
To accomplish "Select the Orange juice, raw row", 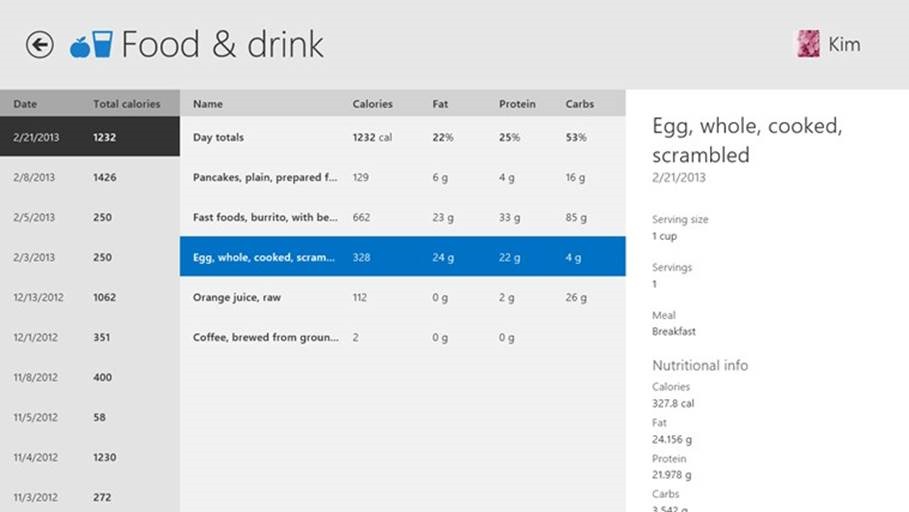I will click(402, 297).
